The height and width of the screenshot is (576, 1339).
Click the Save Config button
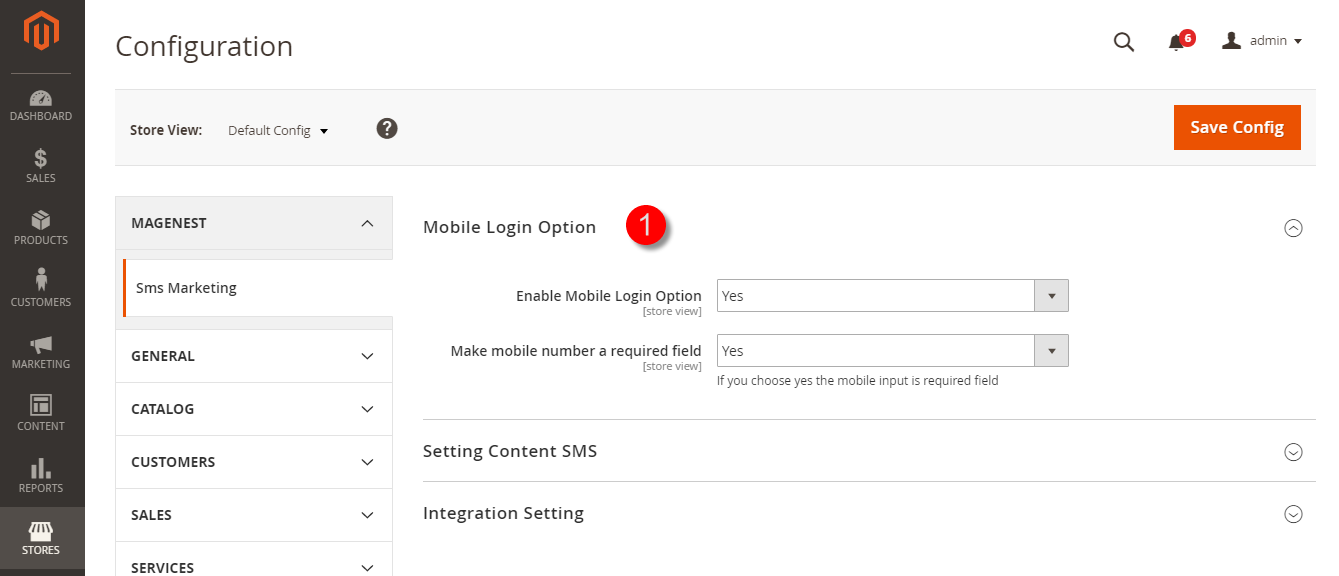[x=1236, y=127]
